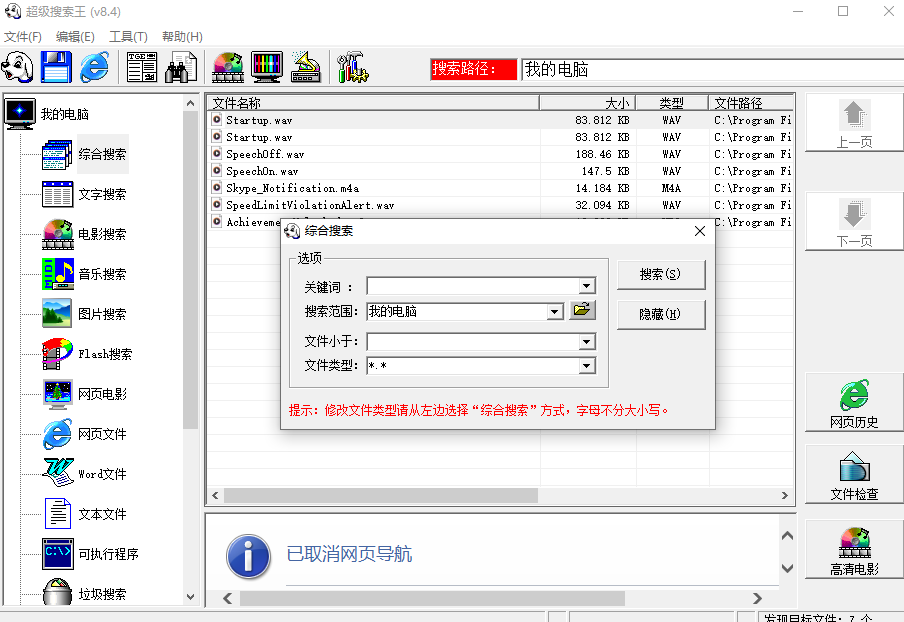Open the 文件(F) menu
This screenshot has width=904, height=622.
click(23, 37)
